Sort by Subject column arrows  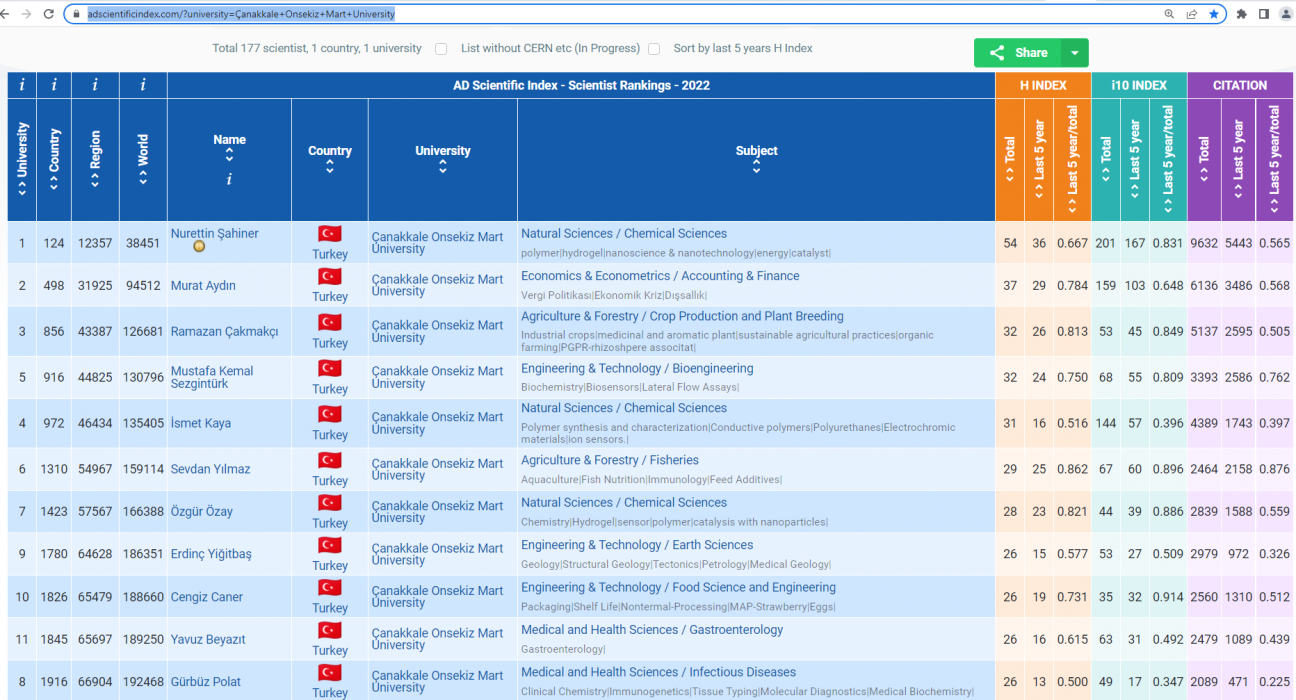coord(756,167)
